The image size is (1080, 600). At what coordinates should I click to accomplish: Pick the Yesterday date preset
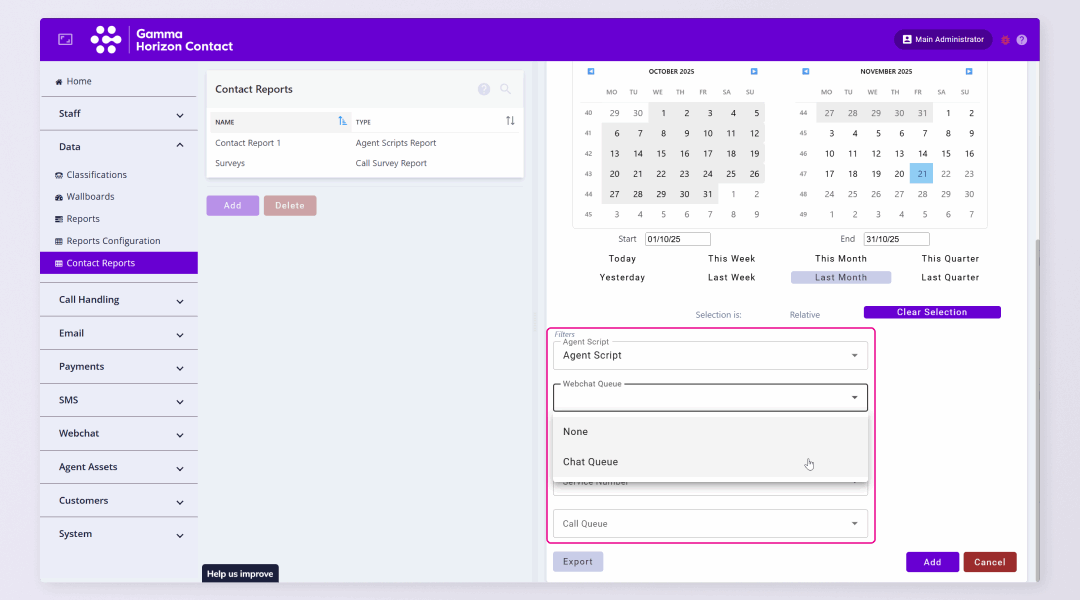pyautogui.click(x=622, y=277)
